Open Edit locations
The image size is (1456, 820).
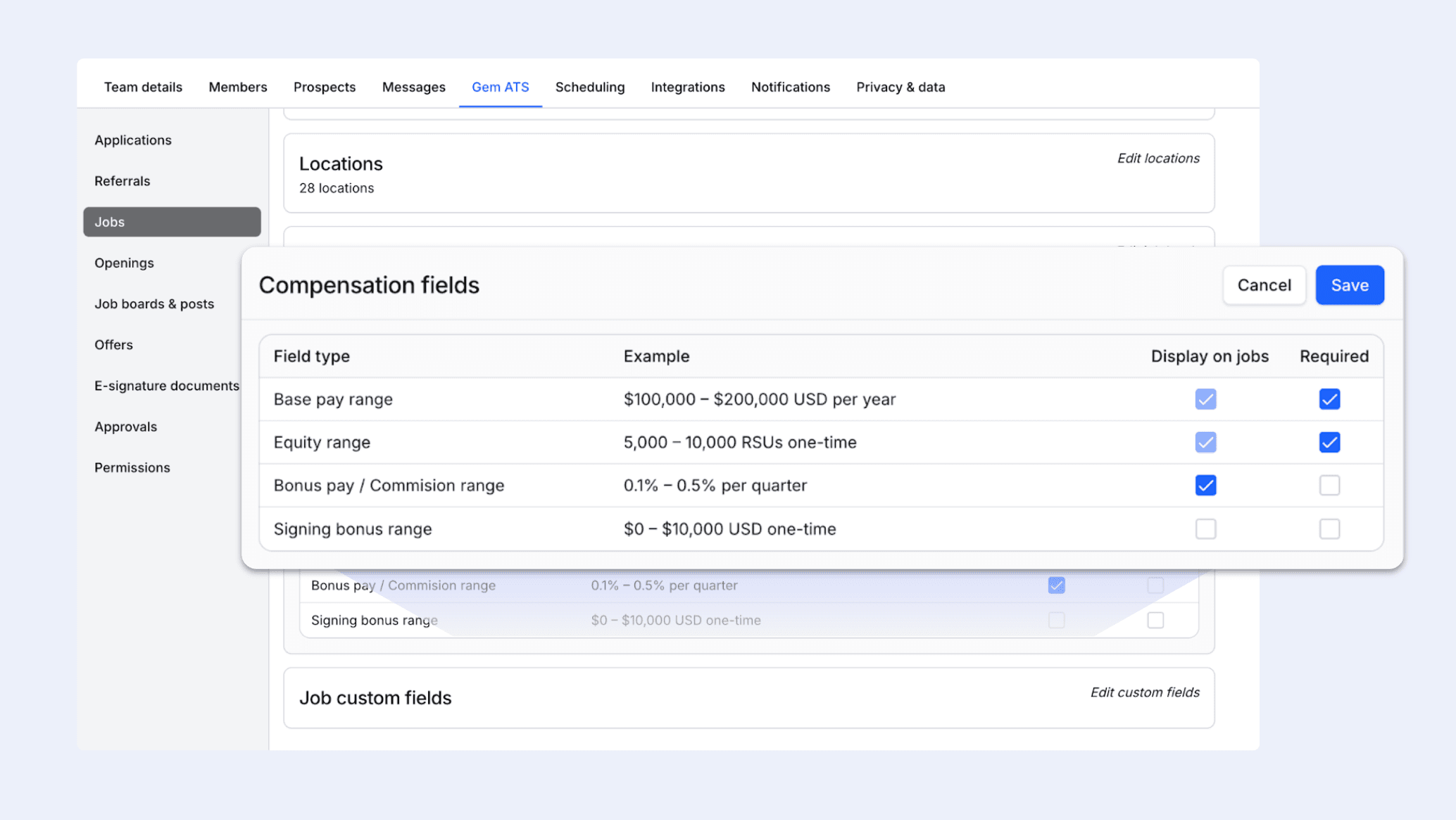(1157, 158)
